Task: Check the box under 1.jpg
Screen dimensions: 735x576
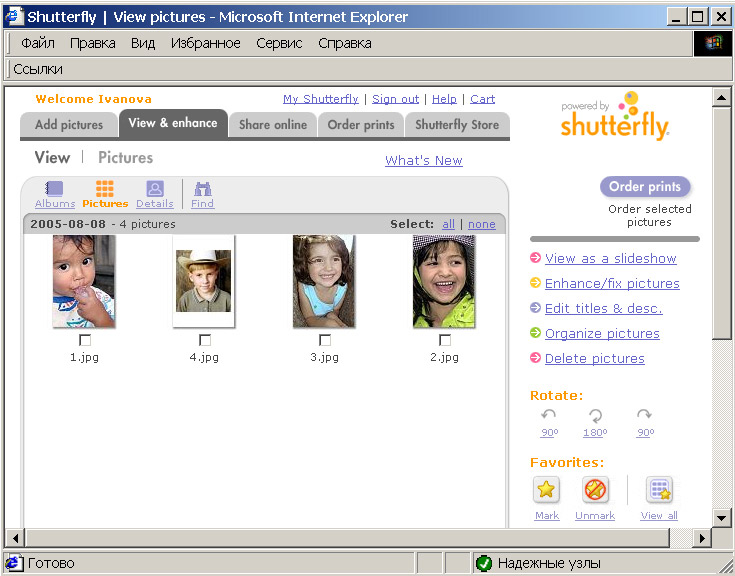Action: click(x=85, y=340)
